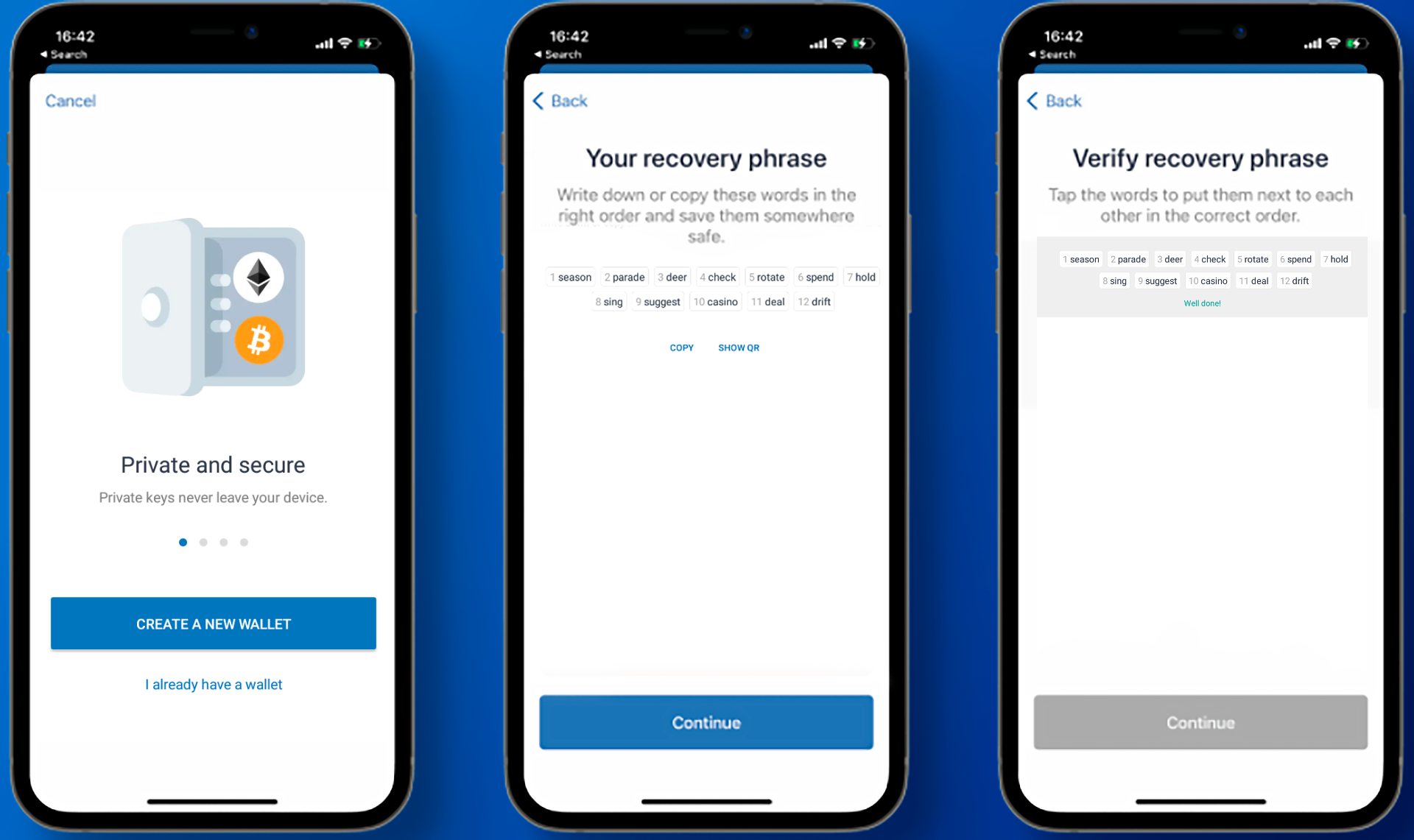The height and width of the screenshot is (840, 1414).
Task: Tap the SHOW QR button for recovery phrase
Action: click(x=740, y=348)
